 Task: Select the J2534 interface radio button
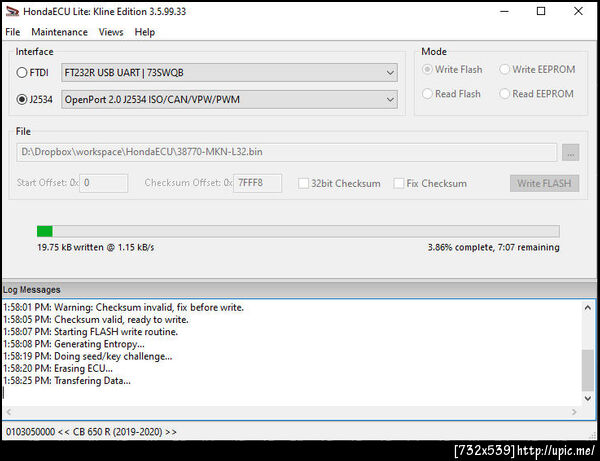(22, 99)
